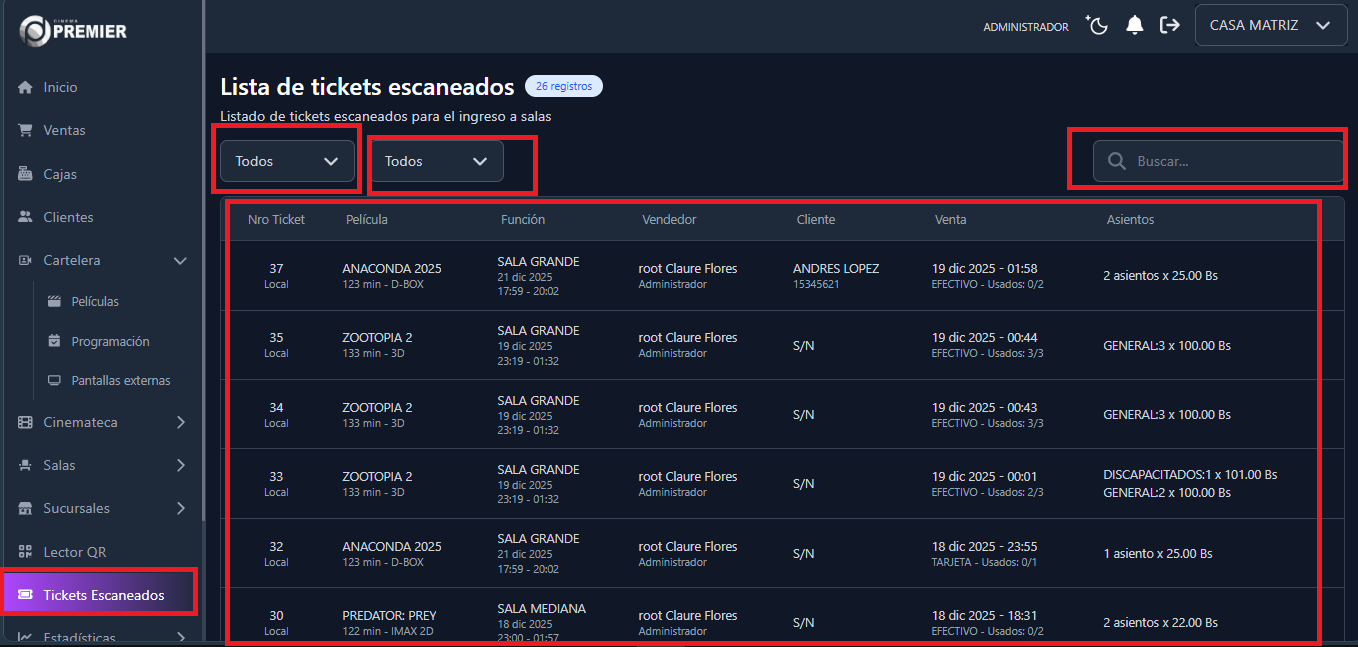Click the logout arrow icon
The image size is (1358, 647).
click(1169, 26)
